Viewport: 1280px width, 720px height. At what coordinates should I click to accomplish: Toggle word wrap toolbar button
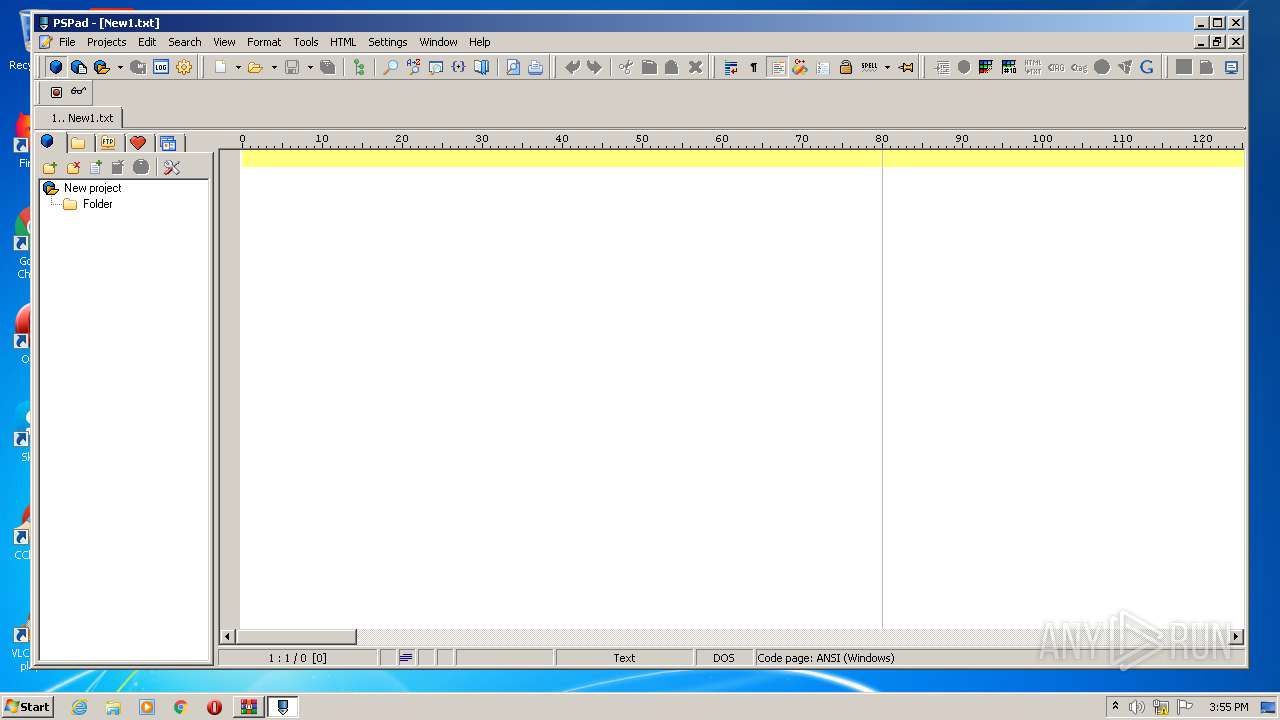pyautogui.click(x=731, y=67)
